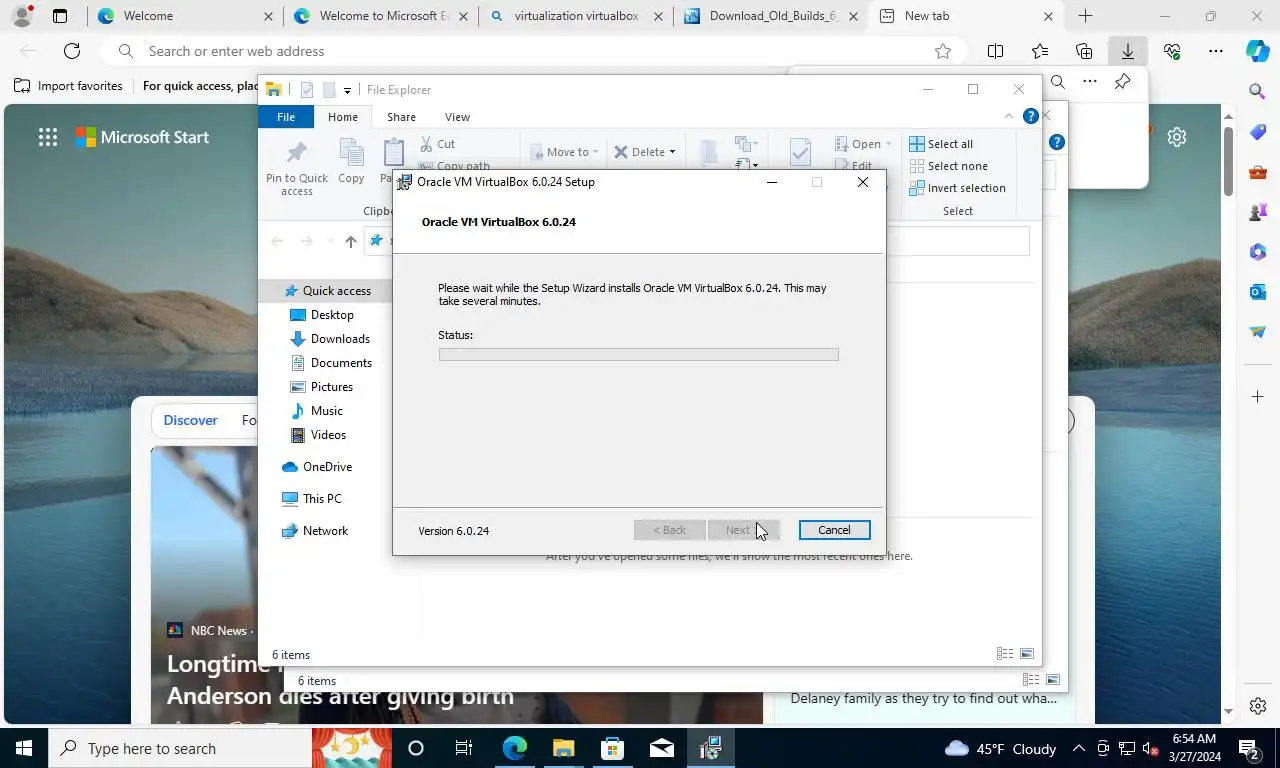Open Copilot sidebar icon
The width and height of the screenshot is (1280, 768).
click(1258, 51)
